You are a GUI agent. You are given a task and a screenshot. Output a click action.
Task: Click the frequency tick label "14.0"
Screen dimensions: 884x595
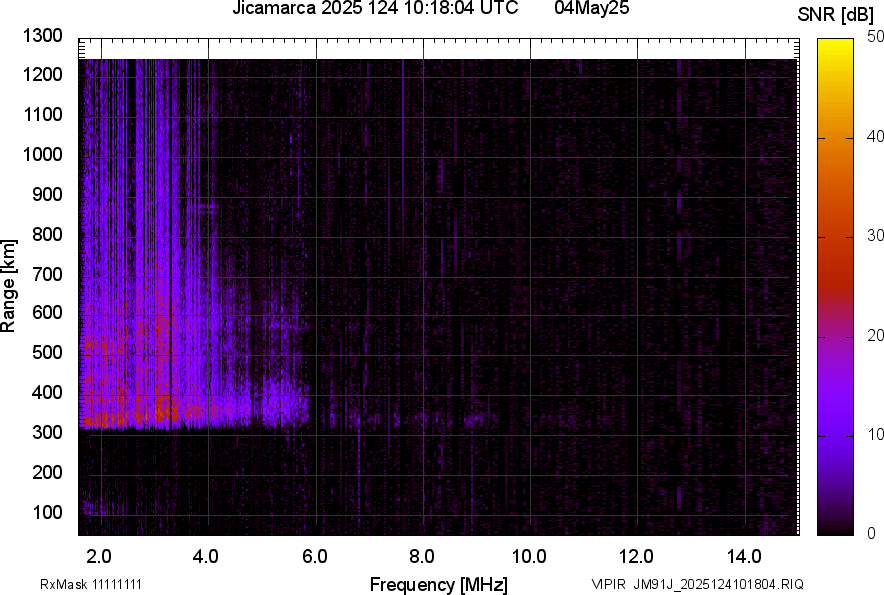pos(744,557)
